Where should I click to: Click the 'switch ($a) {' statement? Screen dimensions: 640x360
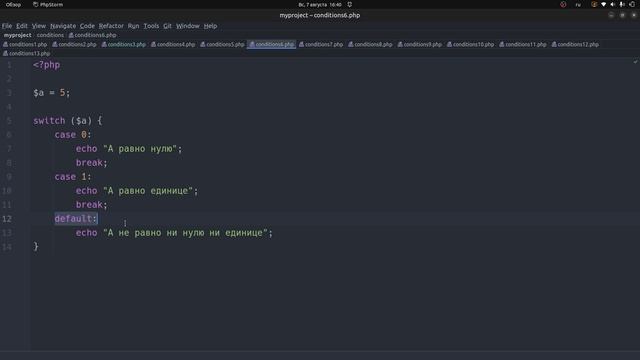point(68,121)
